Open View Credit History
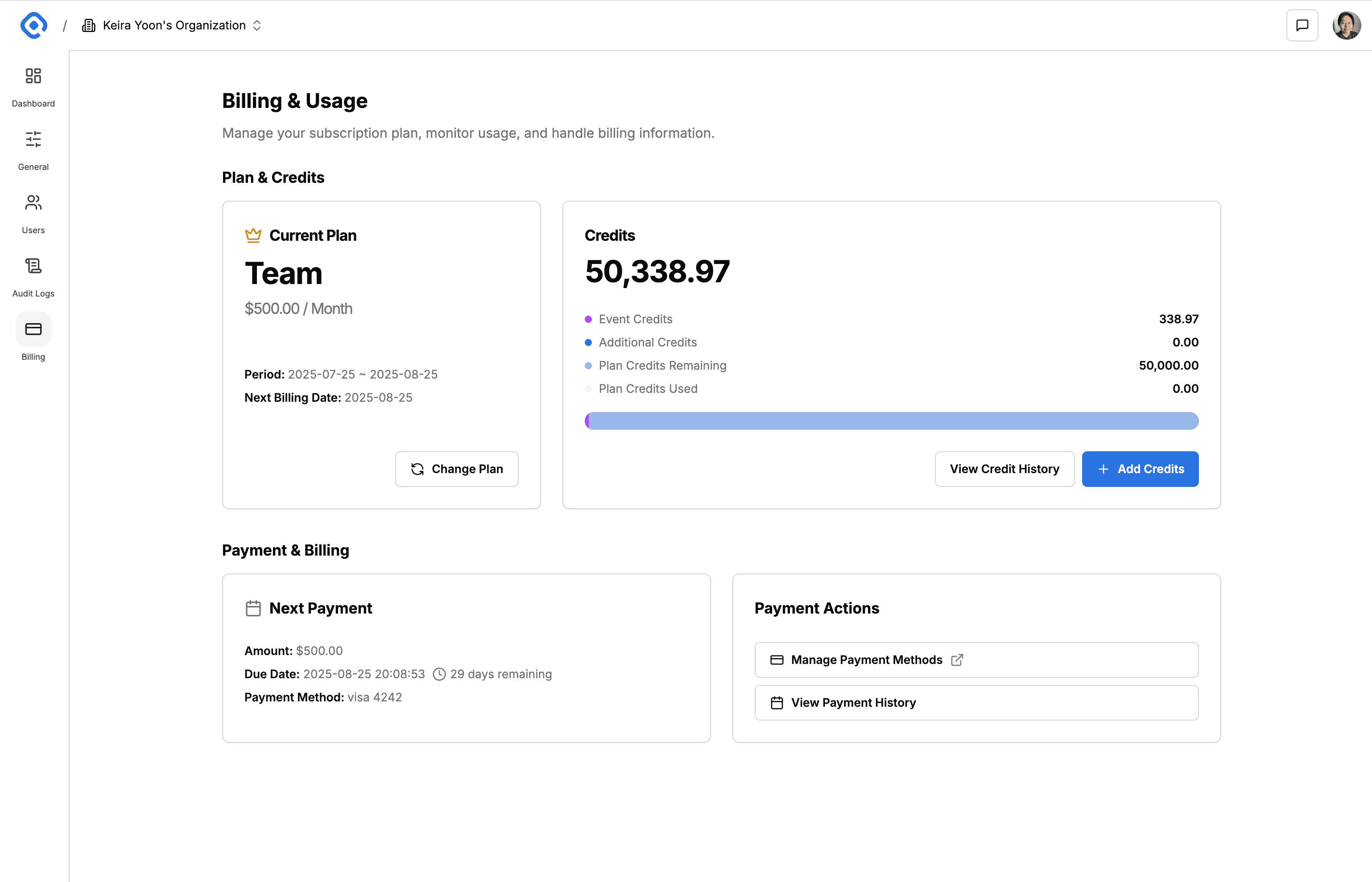The height and width of the screenshot is (882, 1372). (1004, 469)
